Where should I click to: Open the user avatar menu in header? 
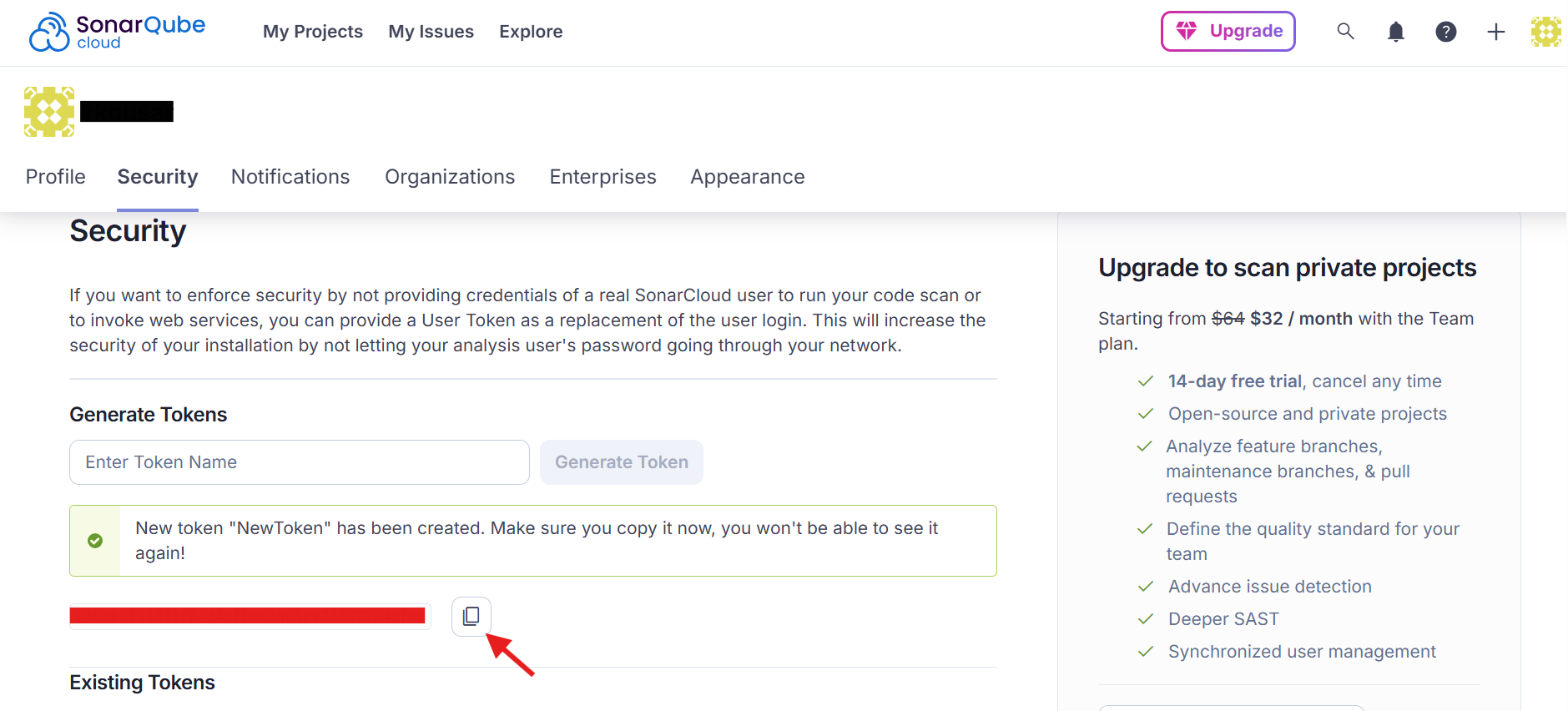[1545, 32]
